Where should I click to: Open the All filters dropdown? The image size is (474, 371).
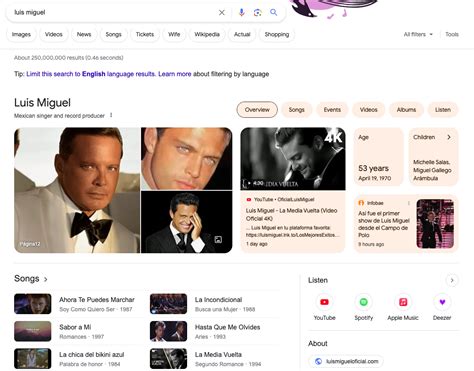tap(418, 34)
